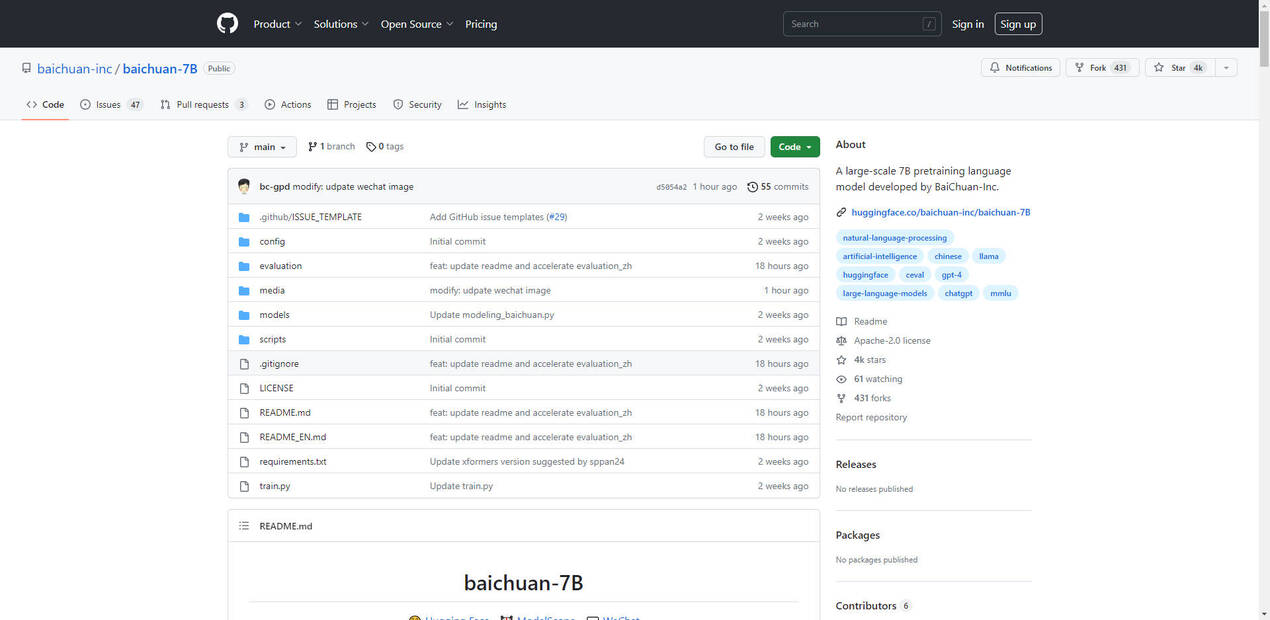Open the media folder icon
Viewport: 1270px width, 620px height.
point(245,290)
